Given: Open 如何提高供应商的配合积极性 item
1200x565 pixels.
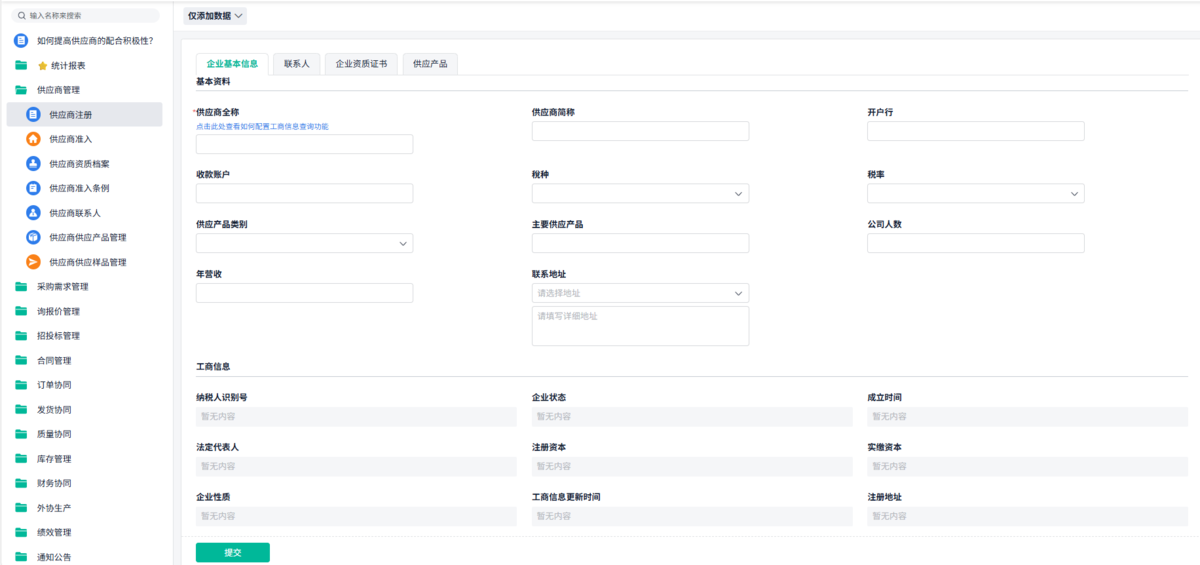Looking at the screenshot, I should click(x=95, y=41).
